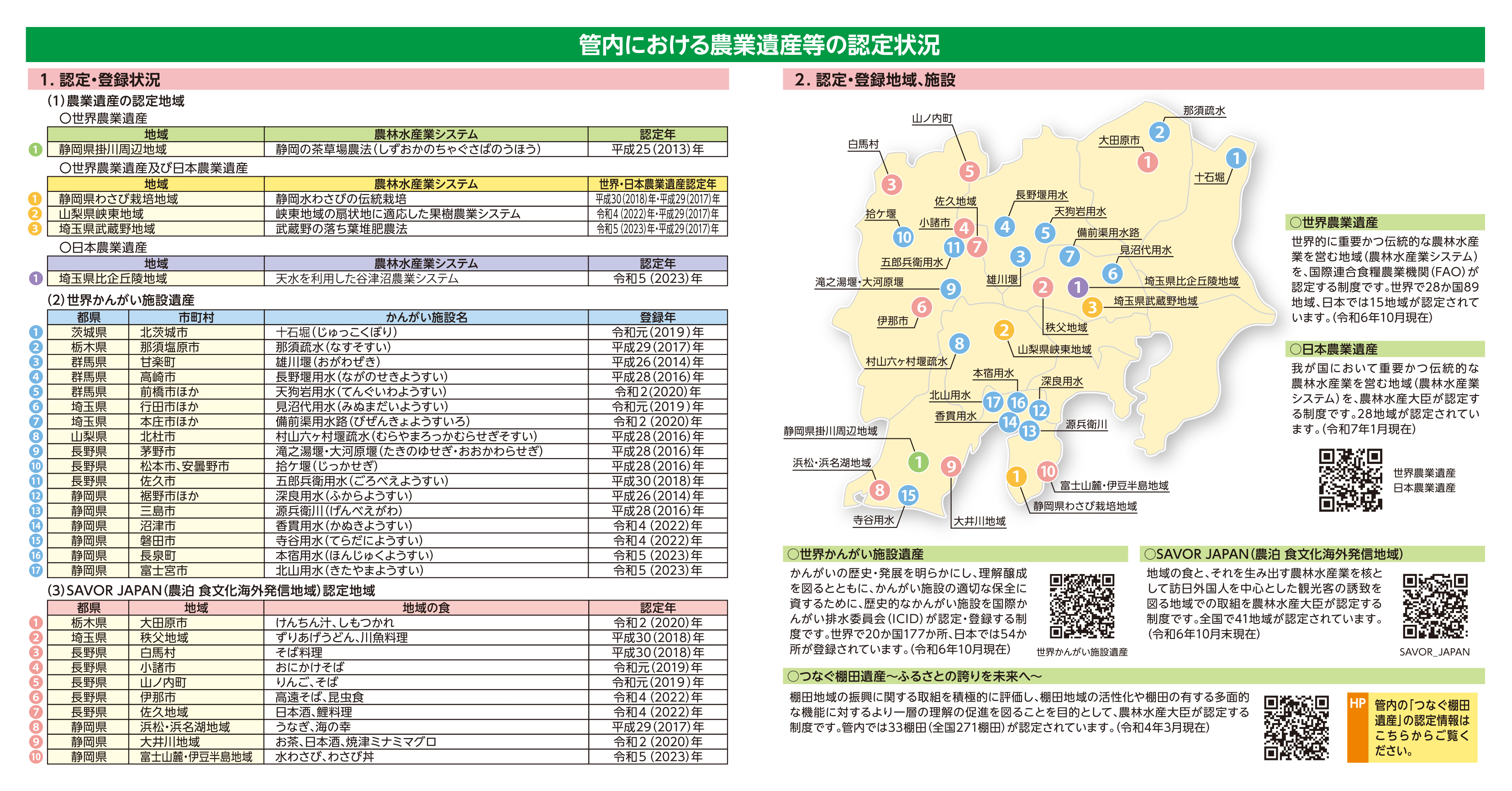The image size is (1512, 791).
Task: Click orange map marker 3 for 武蔵野地域
Action: tap(1092, 307)
